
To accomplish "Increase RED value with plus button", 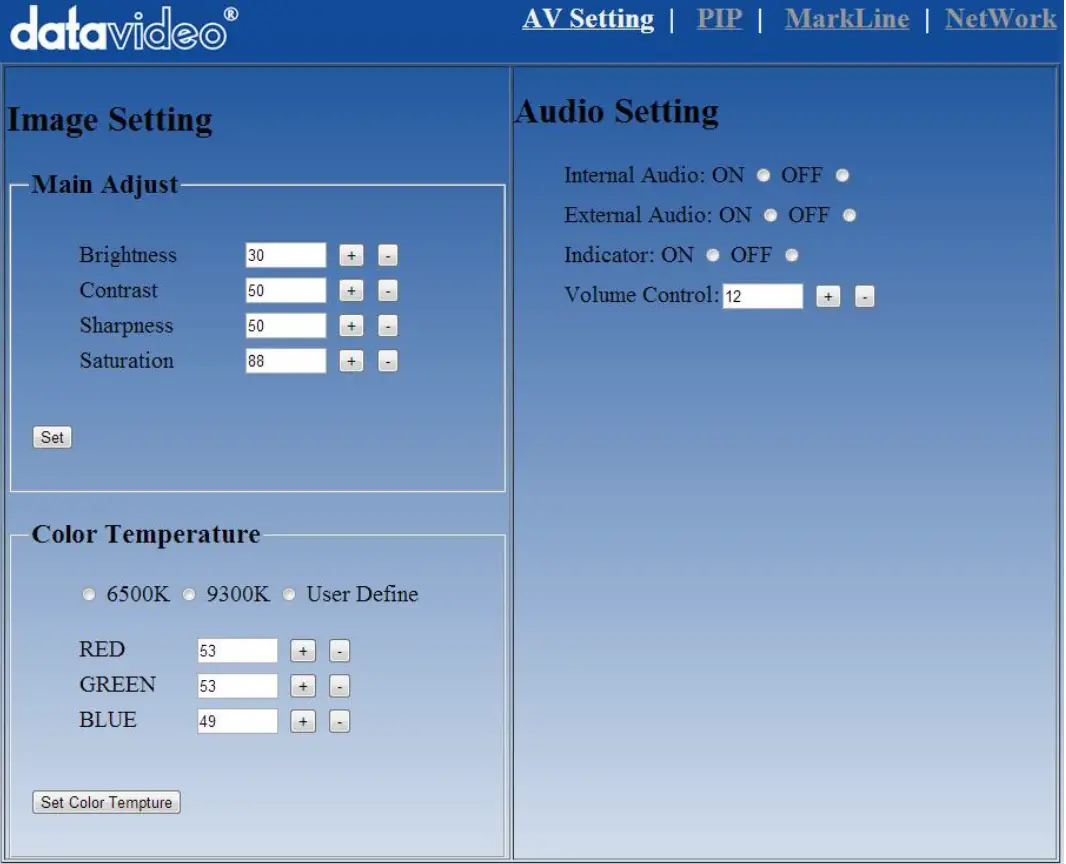I will pyautogui.click(x=303, y=651).
